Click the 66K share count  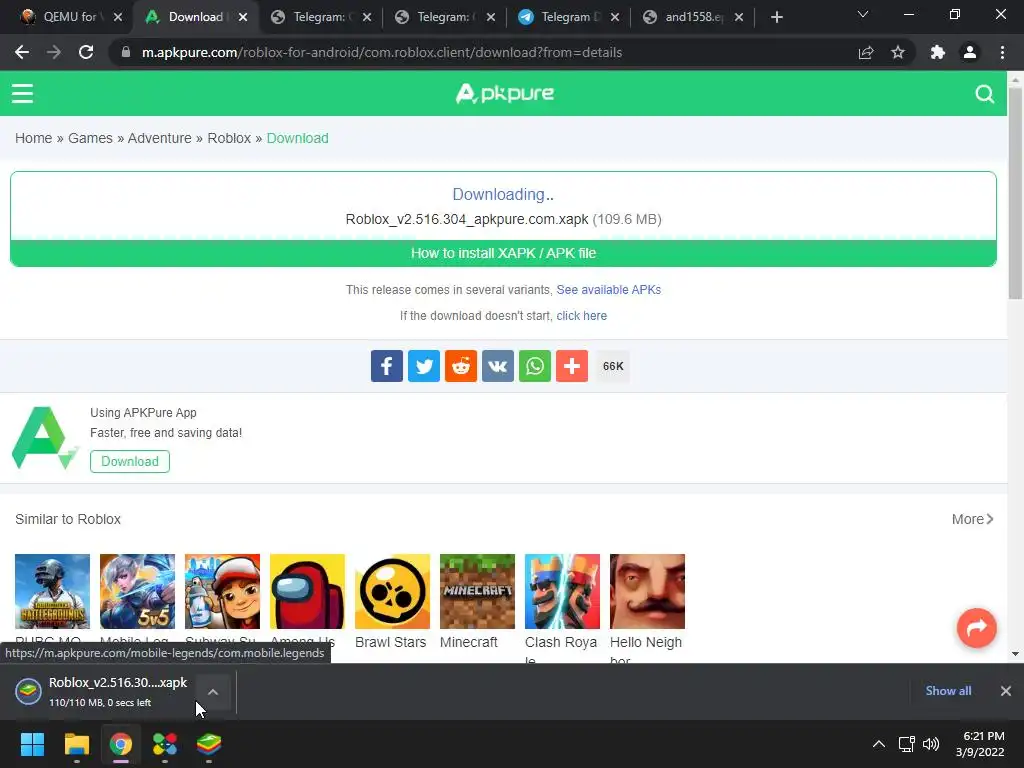613,366
